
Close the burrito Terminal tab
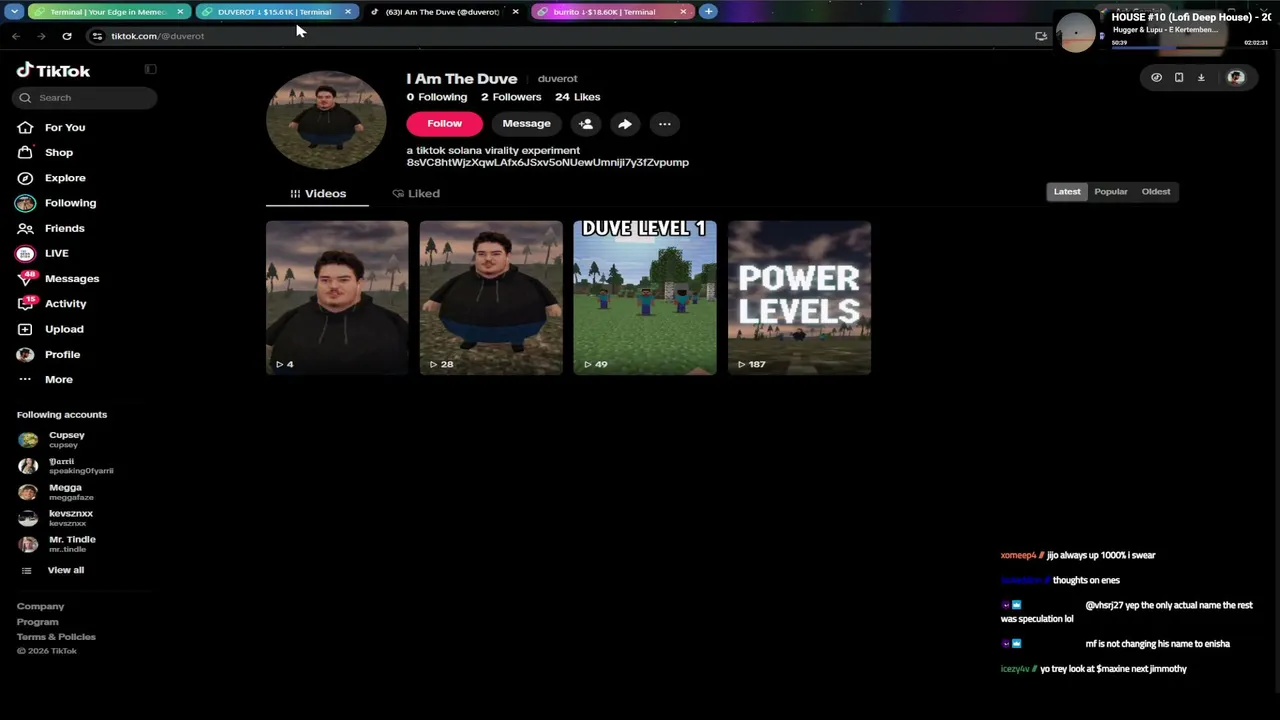[683, 12]
